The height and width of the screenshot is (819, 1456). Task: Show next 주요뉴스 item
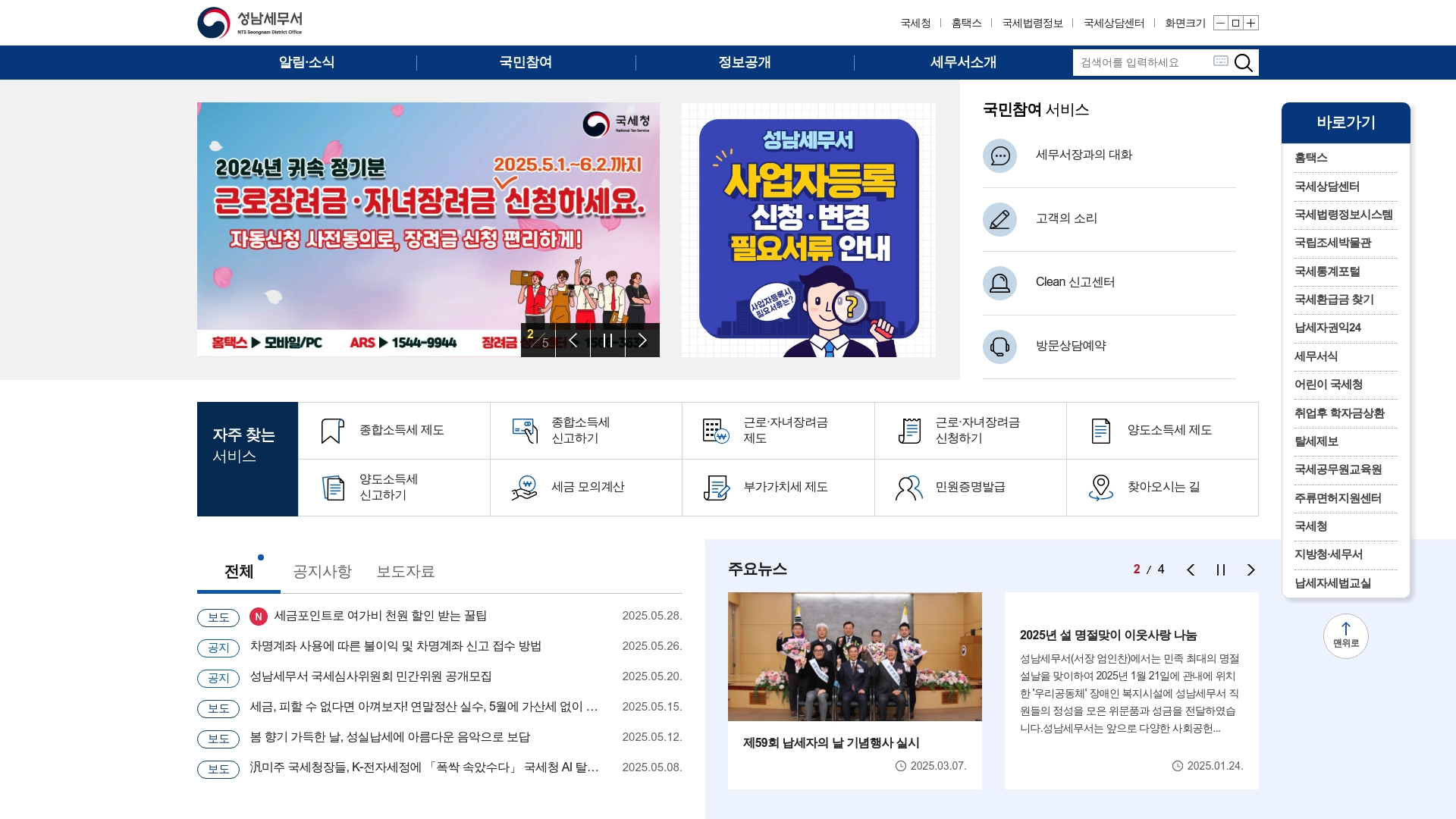coord(1251,570)
